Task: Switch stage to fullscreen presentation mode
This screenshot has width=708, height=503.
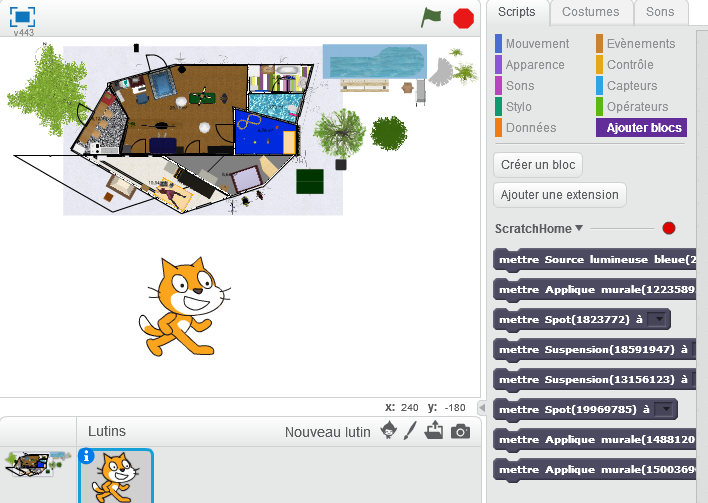Action: [21, 16]
